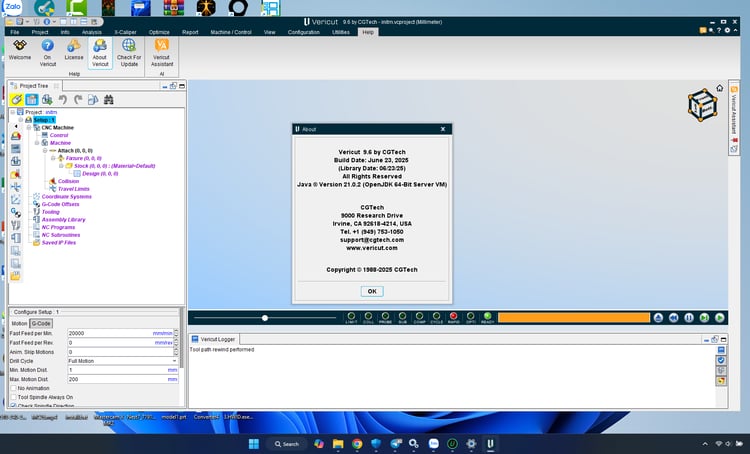Open Windows Search in the taskbar
The width and height of the screenshot is (750, 454).
287,444
